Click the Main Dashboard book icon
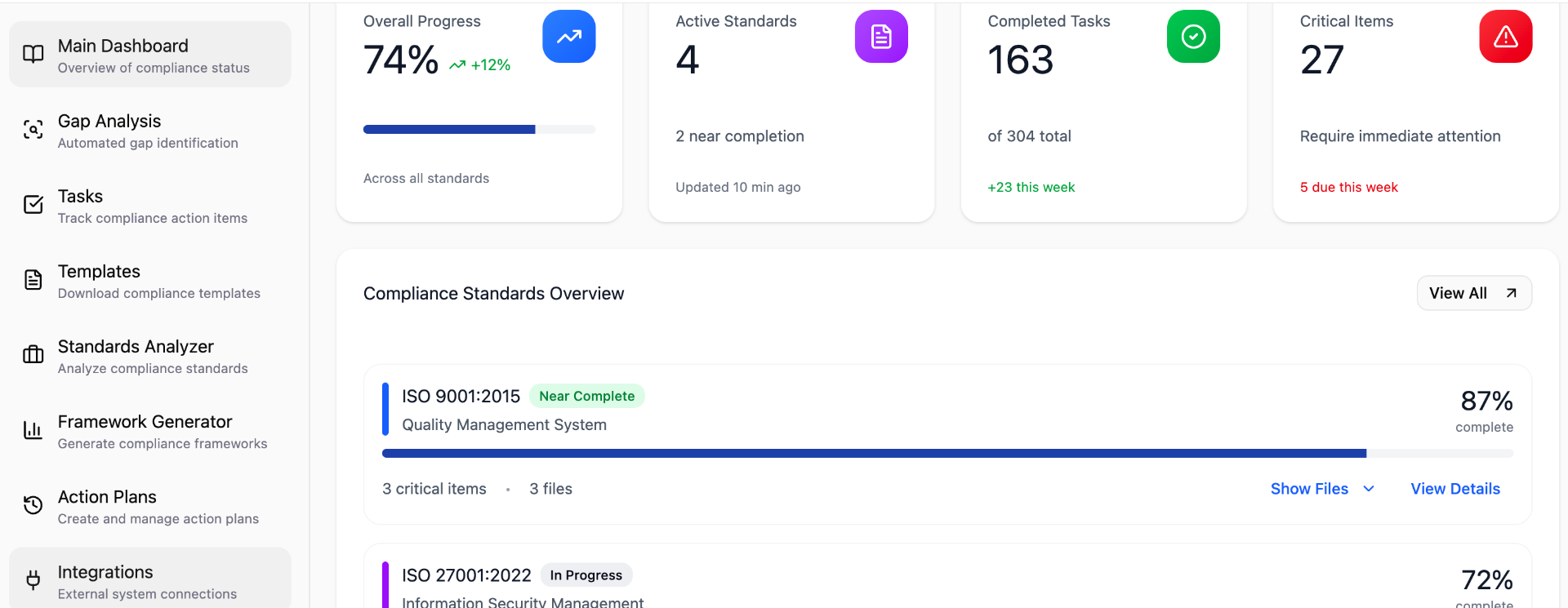 coord(33,54)
